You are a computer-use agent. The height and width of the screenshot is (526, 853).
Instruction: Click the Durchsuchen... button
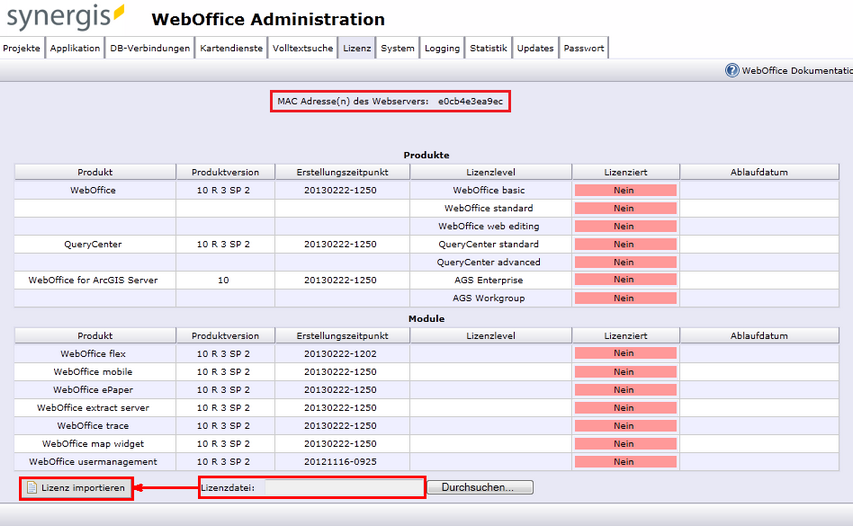(x=480, y=487)
